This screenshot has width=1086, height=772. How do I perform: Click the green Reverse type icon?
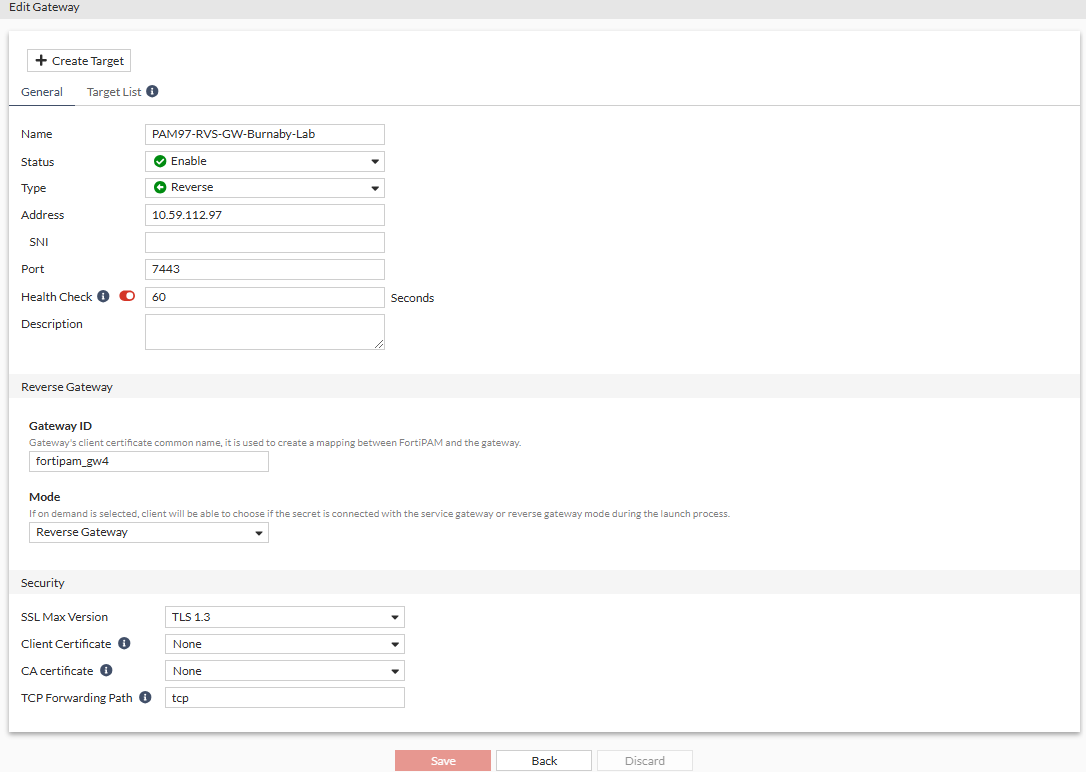[161, 187]
